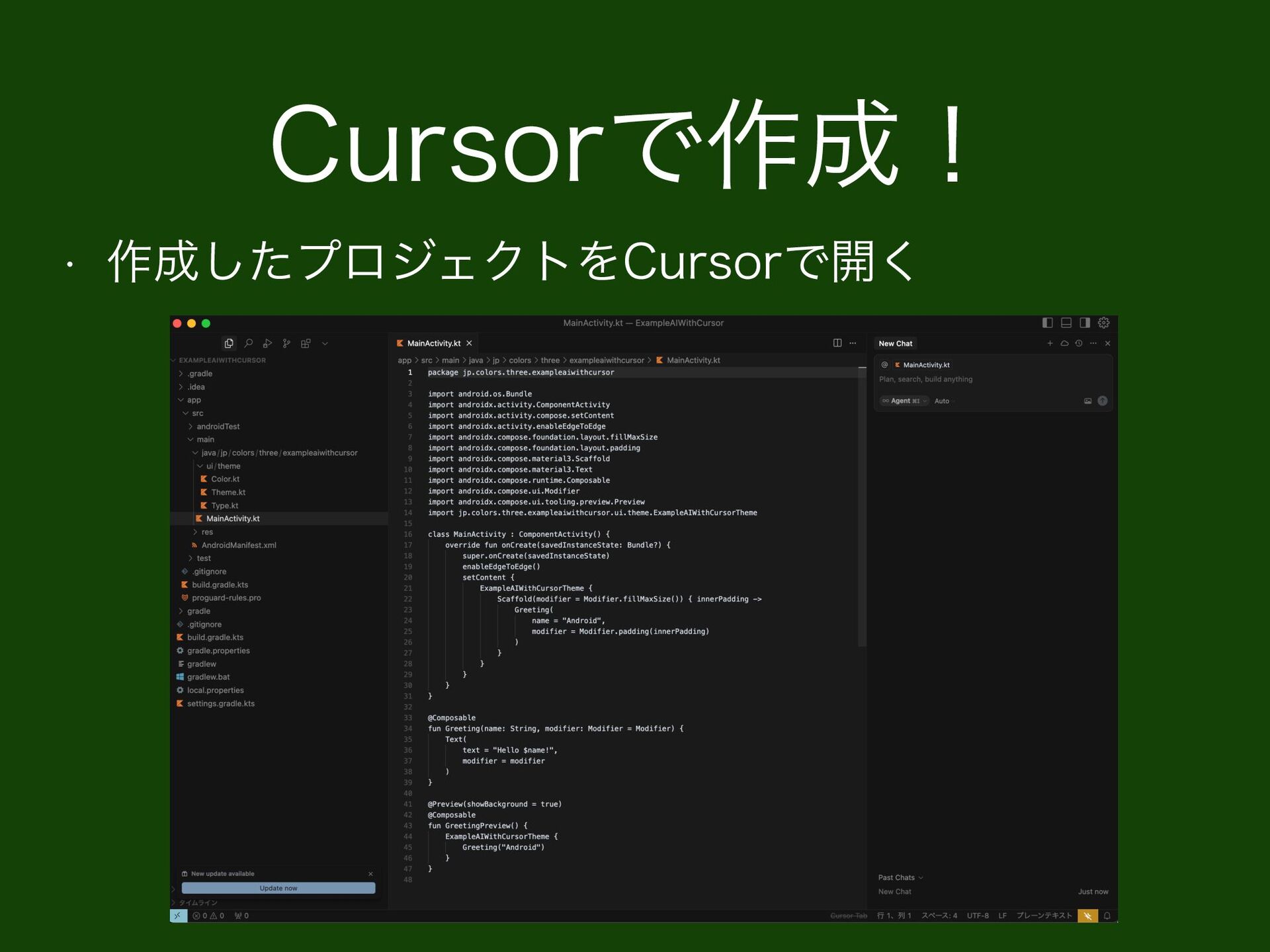Open Type.kt file
The image size is (1270, 952).
[278, 506]
